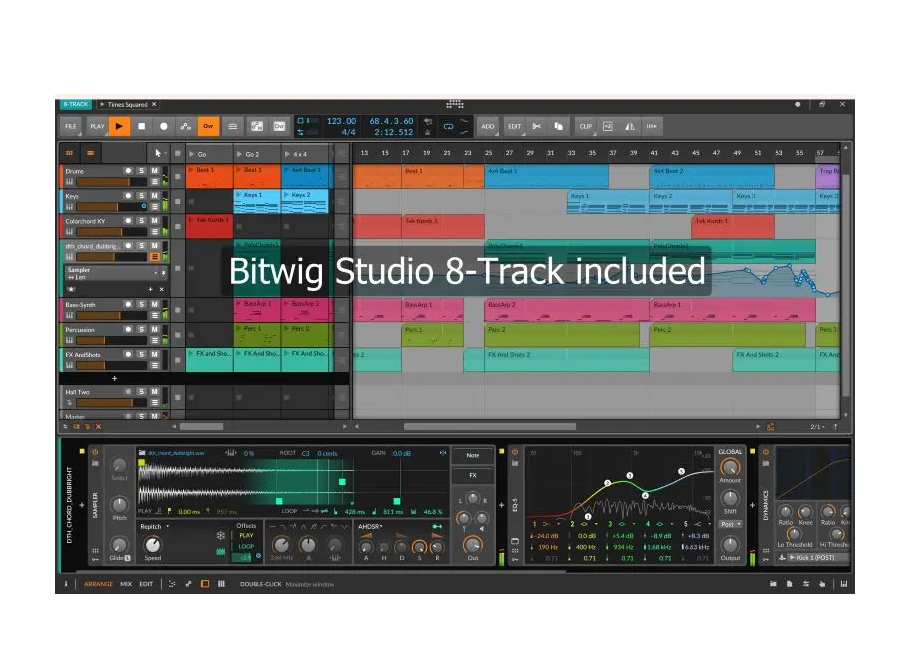Expand the Repitch mode dropdown
The height and width of the screenshot is (672, 921).
coord(155,526)
